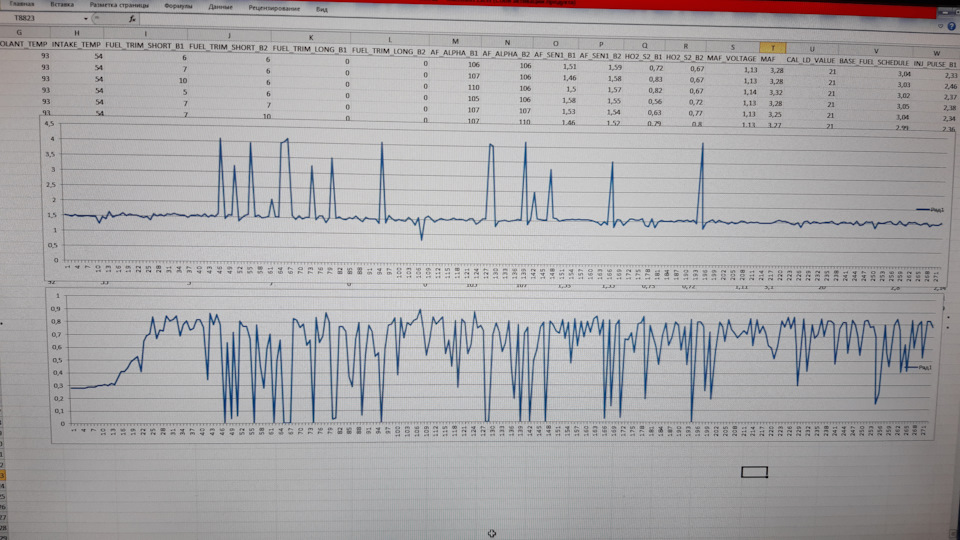Click the MAF_VOLTAGE header cell

point(732,58)
